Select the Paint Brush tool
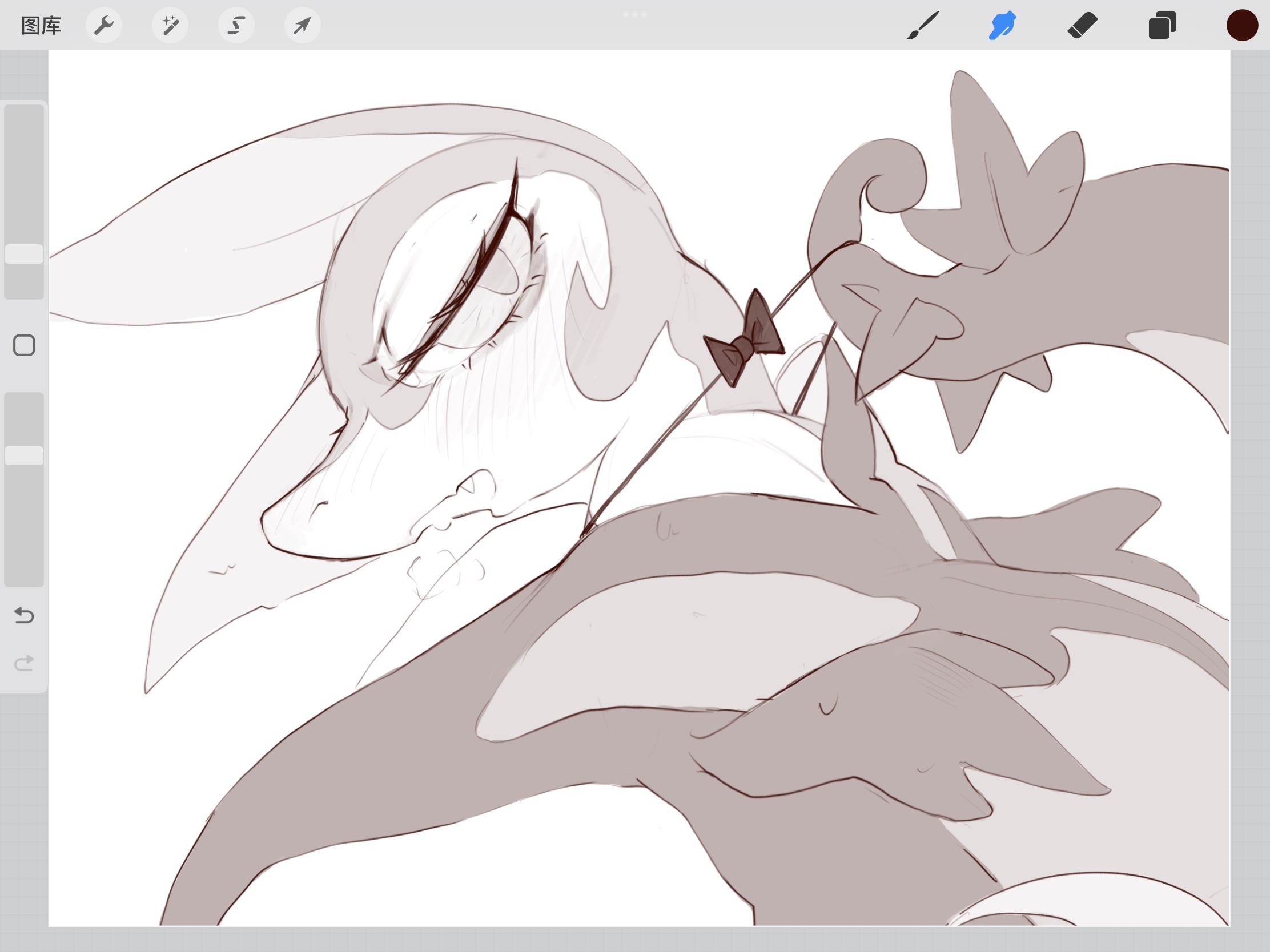The height and width of the screenshot is (952, 1270). click(923, 26)
